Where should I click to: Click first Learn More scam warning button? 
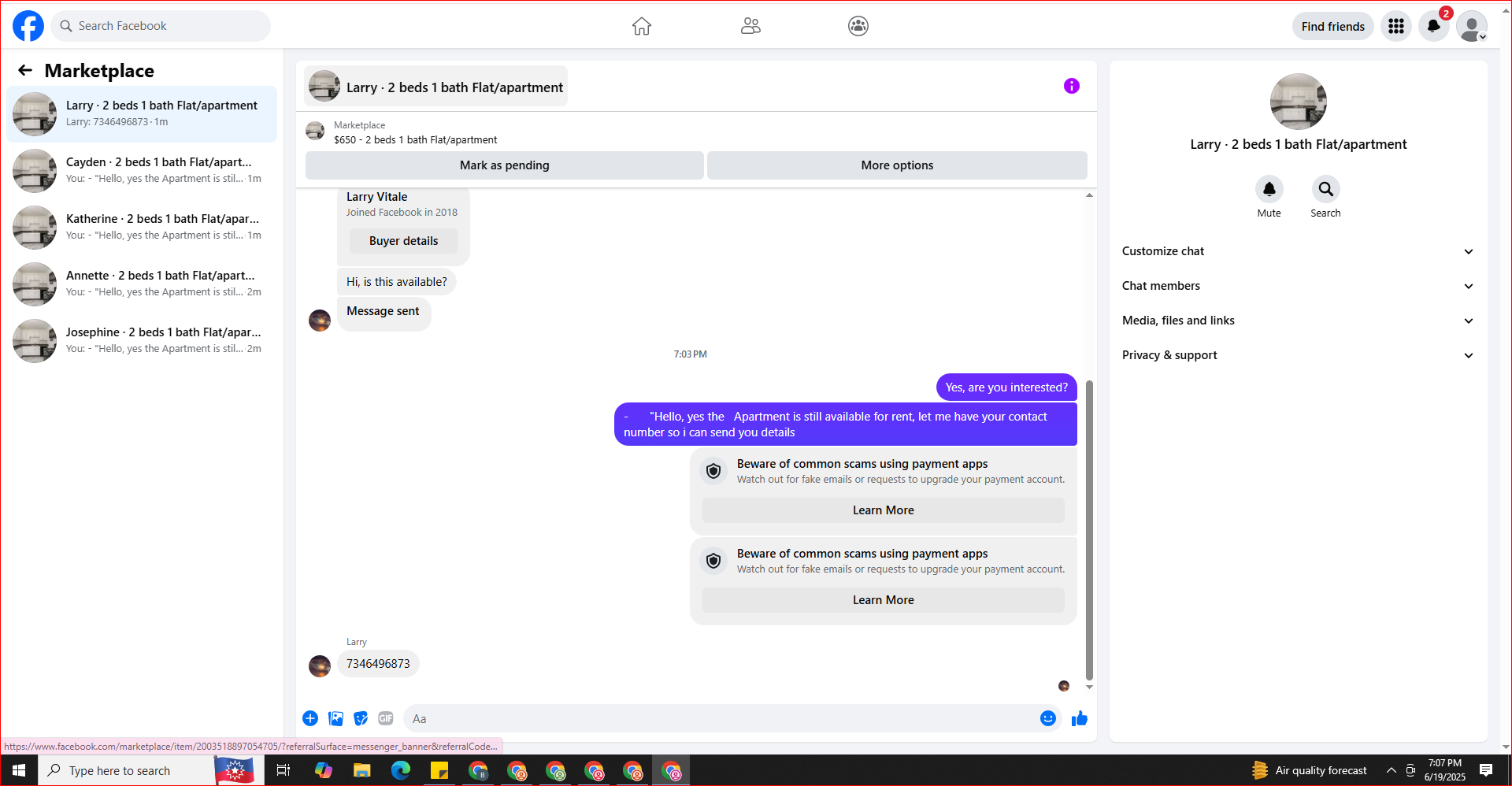[x=884, y=510]
